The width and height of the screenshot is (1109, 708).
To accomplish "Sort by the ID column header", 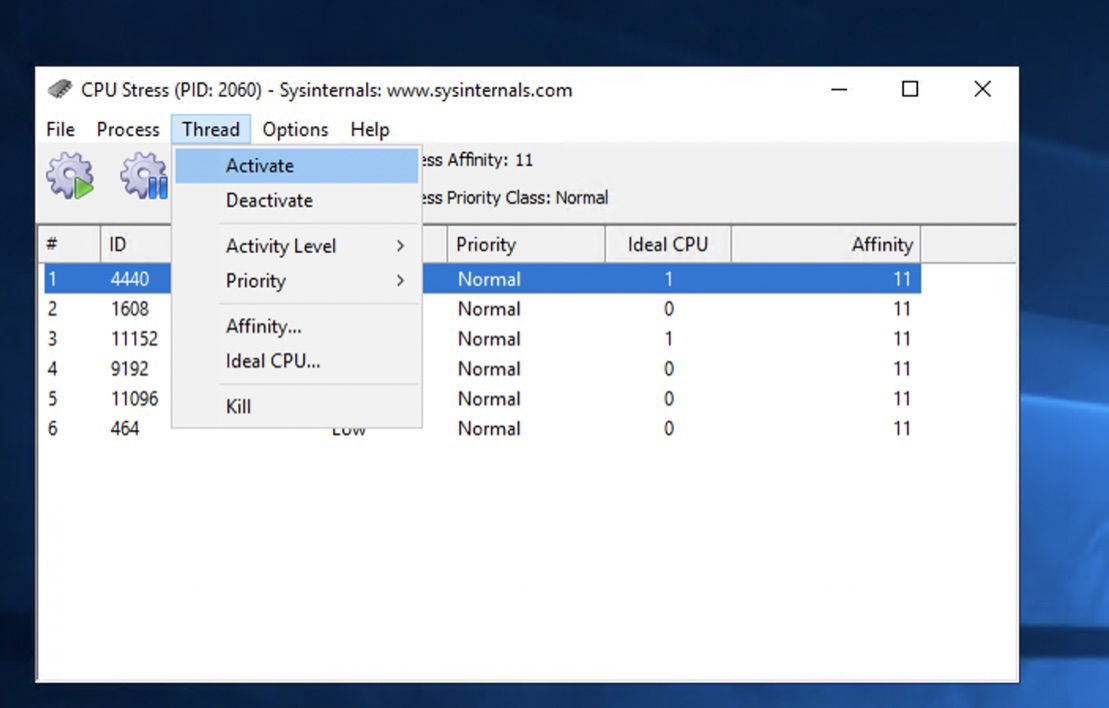I will pyautogui.click(x=136, y=245).
